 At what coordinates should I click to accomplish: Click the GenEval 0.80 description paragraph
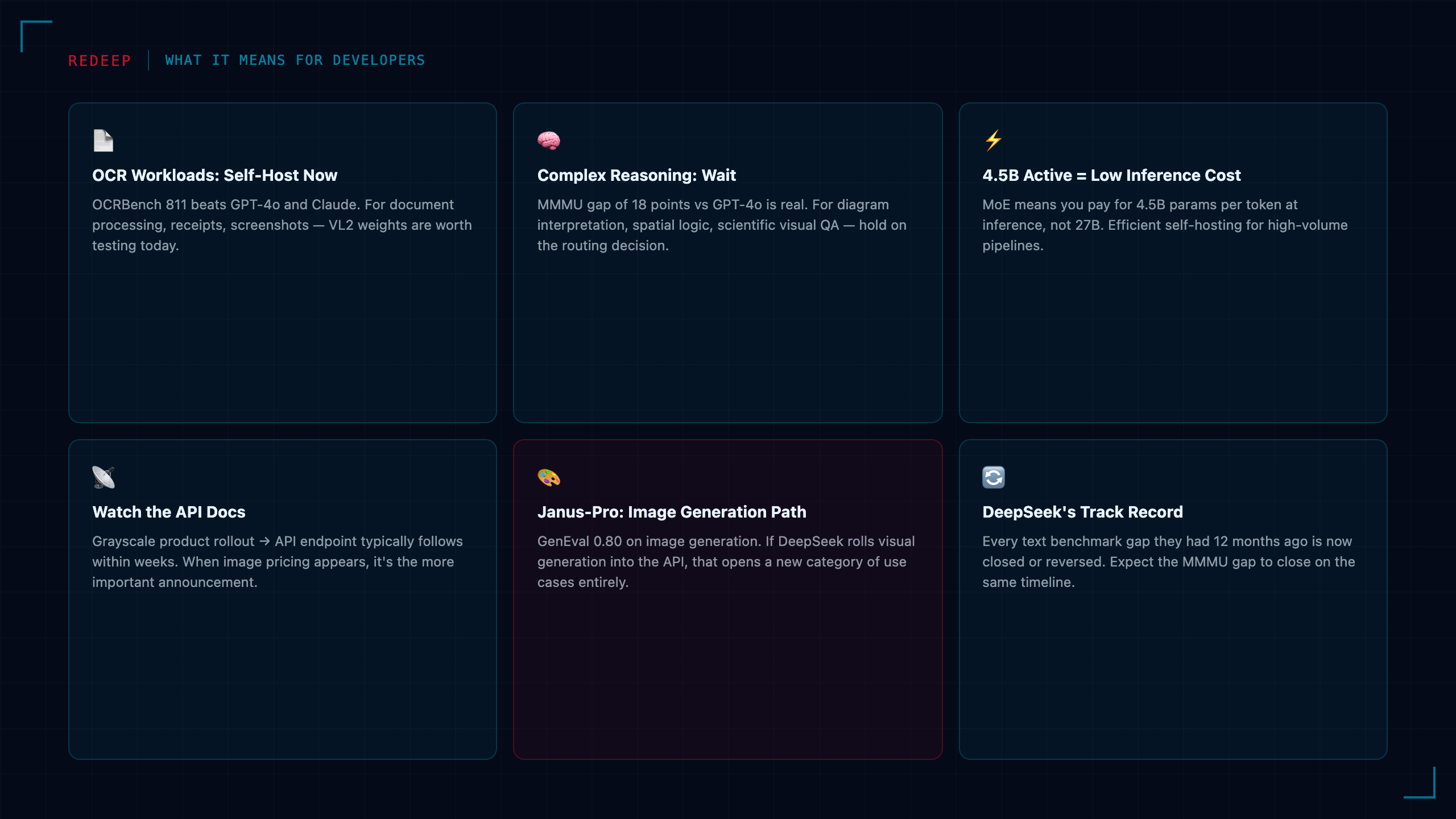(726, 562)
